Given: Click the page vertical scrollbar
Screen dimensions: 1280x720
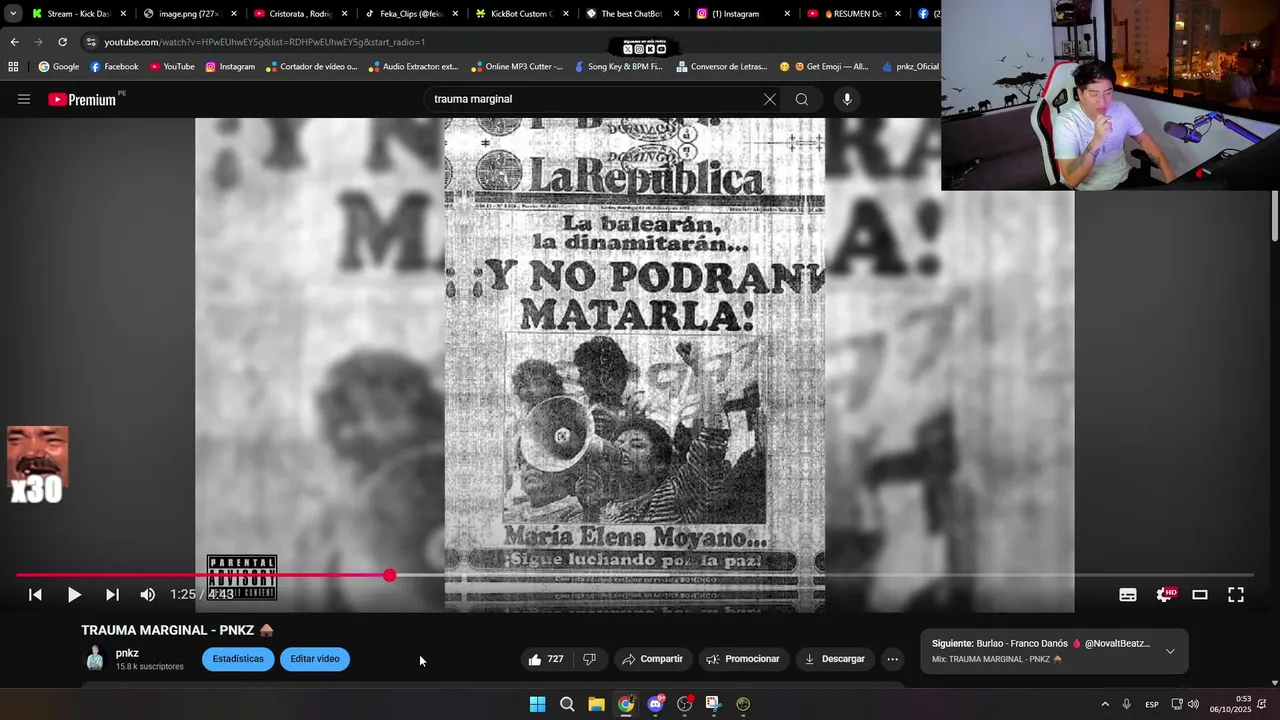Looking at the screenshot, I should click(1274, 215).
